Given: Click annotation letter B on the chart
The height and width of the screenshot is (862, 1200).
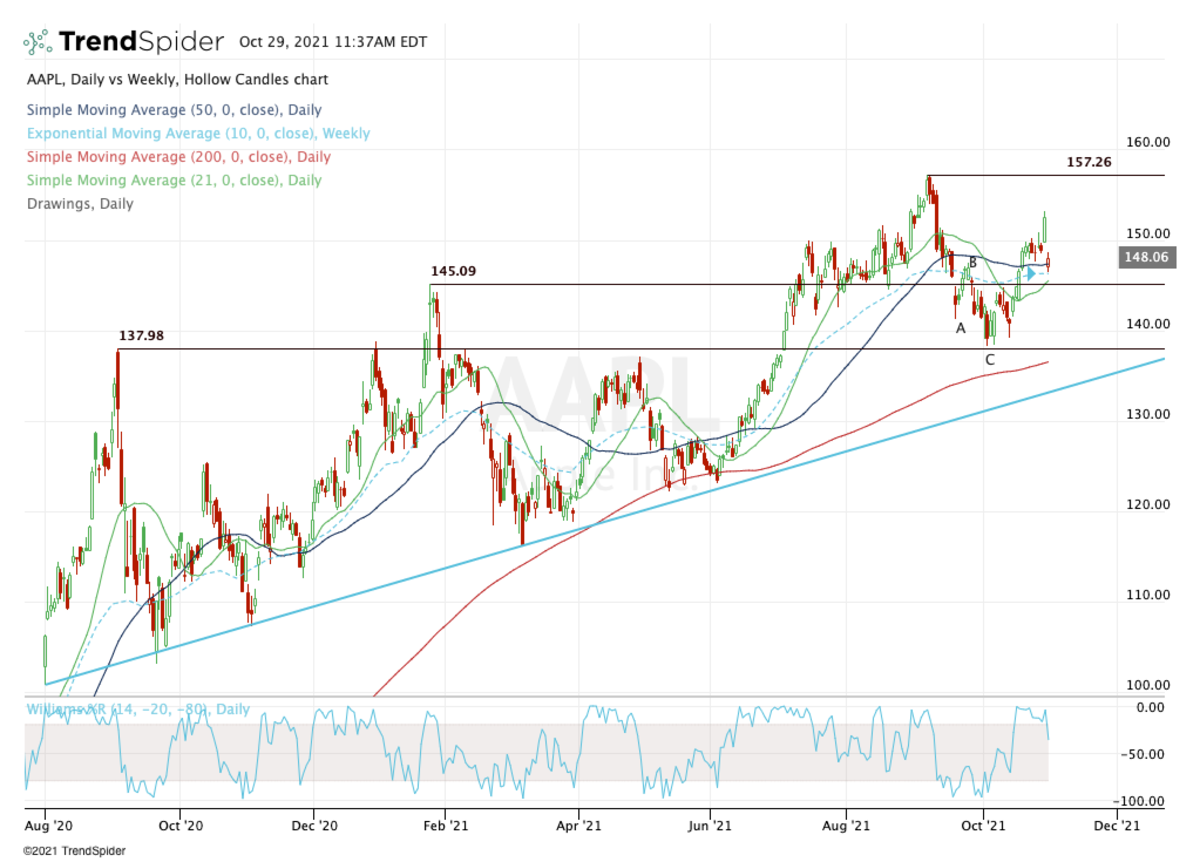Looking at the screenshot, I should pyautogui.click(x=971, y=262).
